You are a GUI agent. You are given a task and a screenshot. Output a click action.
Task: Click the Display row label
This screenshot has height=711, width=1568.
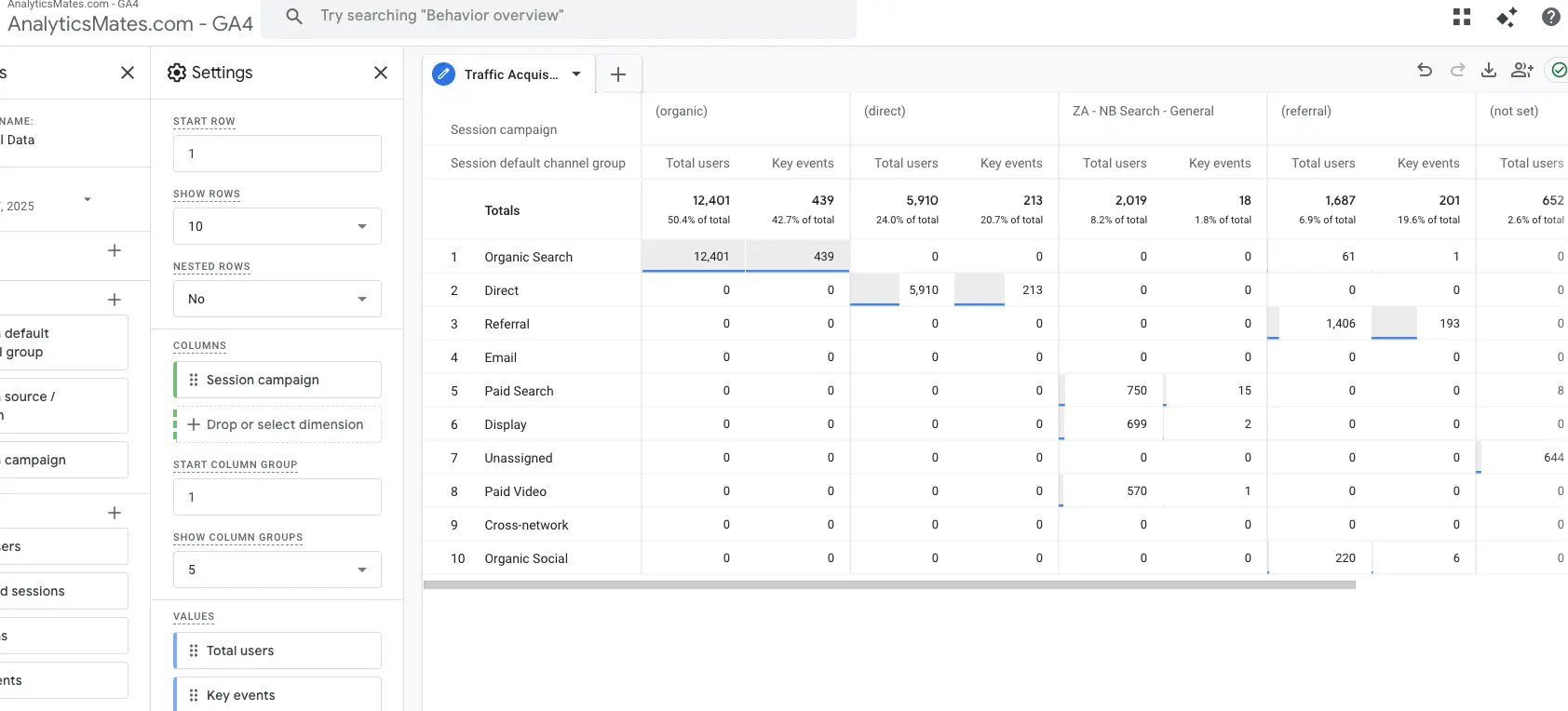(x=506, y=424)
